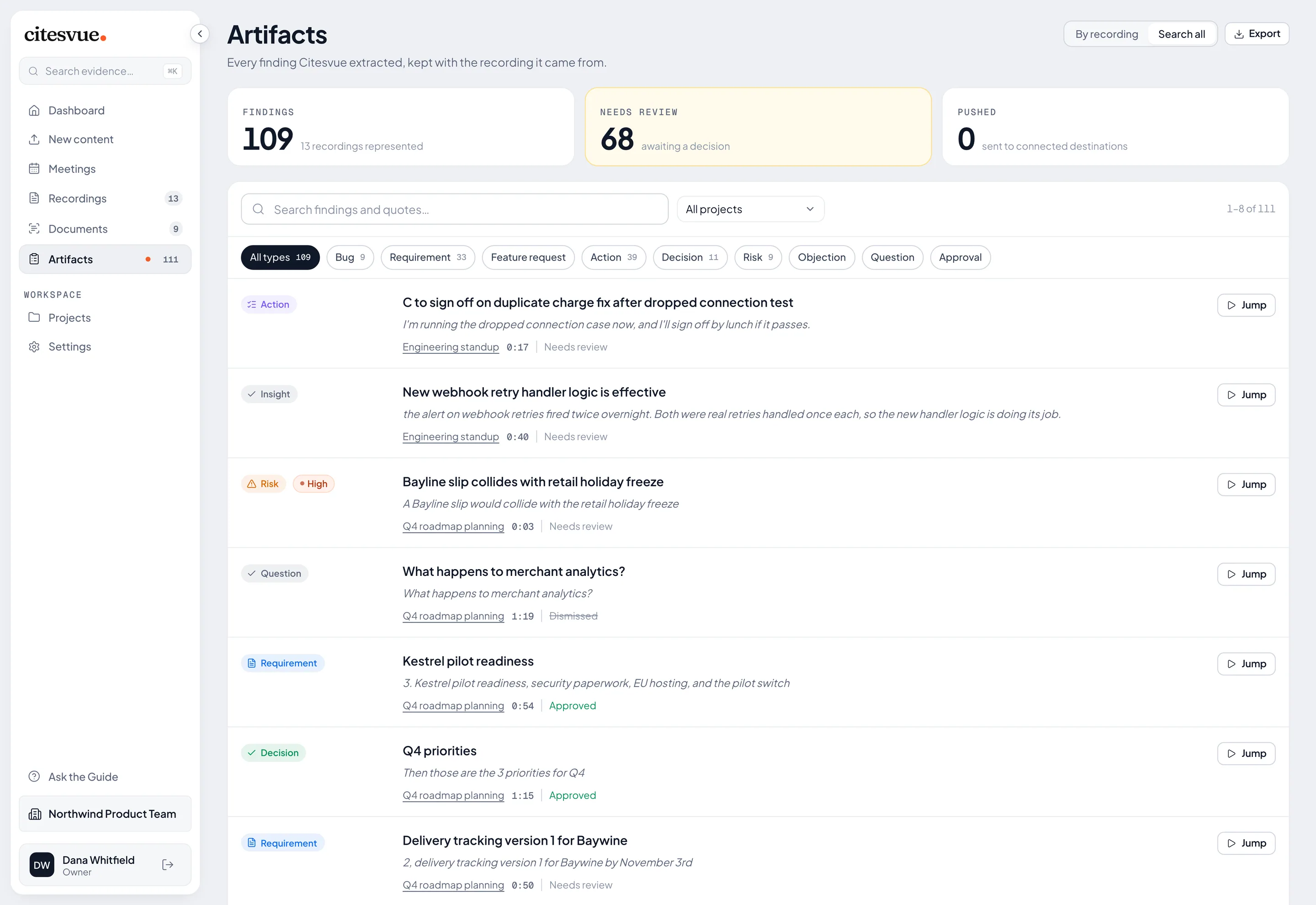This screenshot has width=1316, height=905.
Task: Filter findings by Objection type
Action: click(822, 257)
